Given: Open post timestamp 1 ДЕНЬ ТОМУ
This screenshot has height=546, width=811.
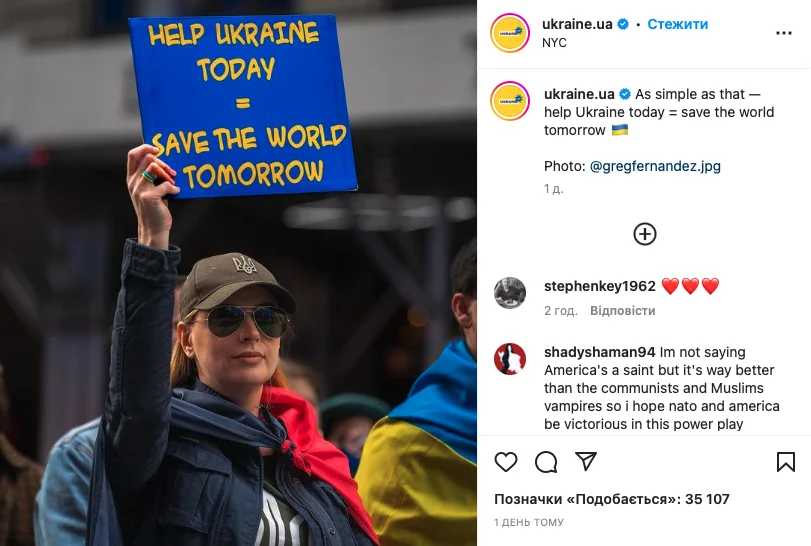Looking at the screenshot, I should point(529,523).
